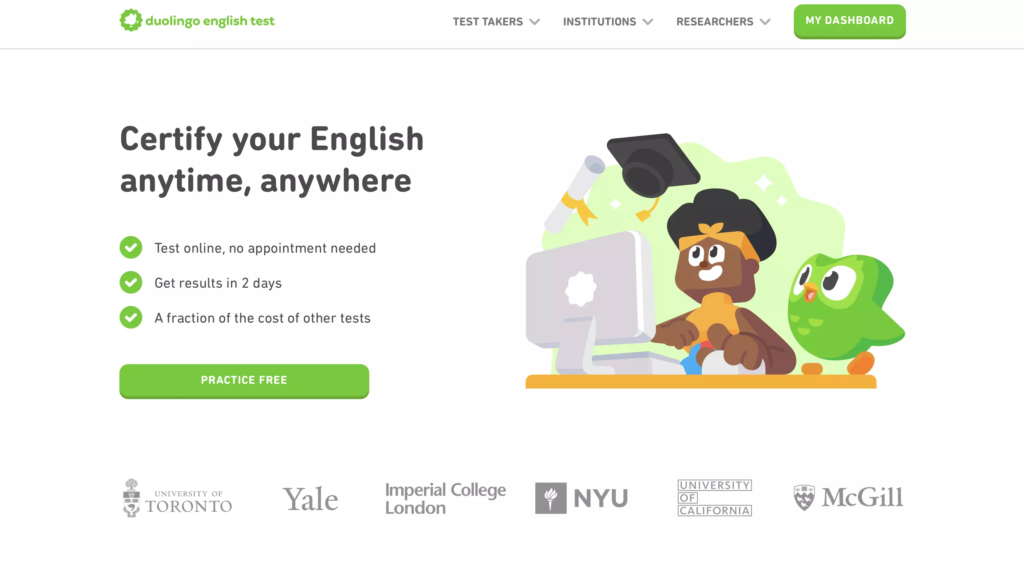Click the checkmark beside "A fraction of the cost"
1024x563 pixels.
[131, 317]
